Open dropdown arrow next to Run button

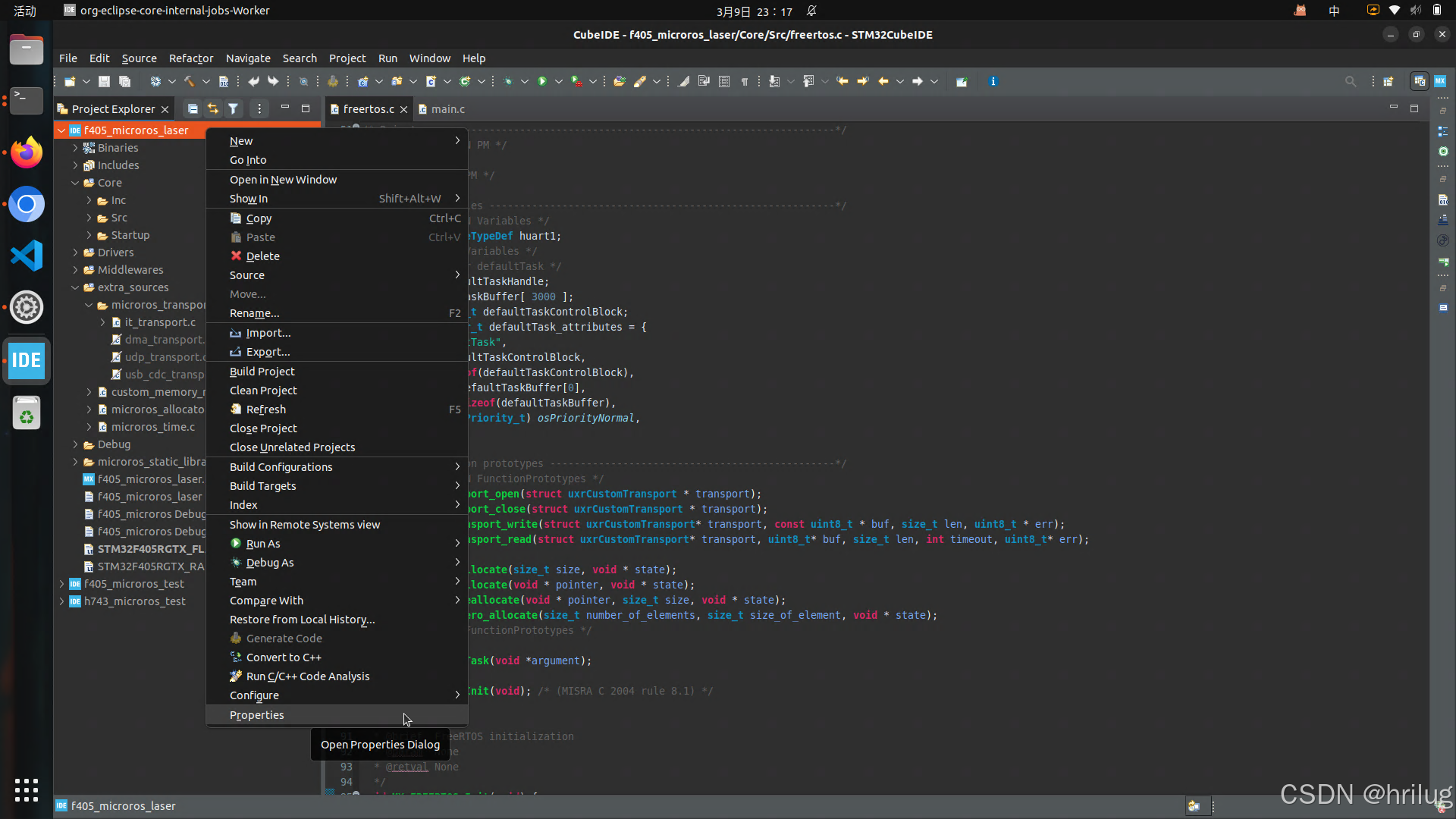(559, 81)
